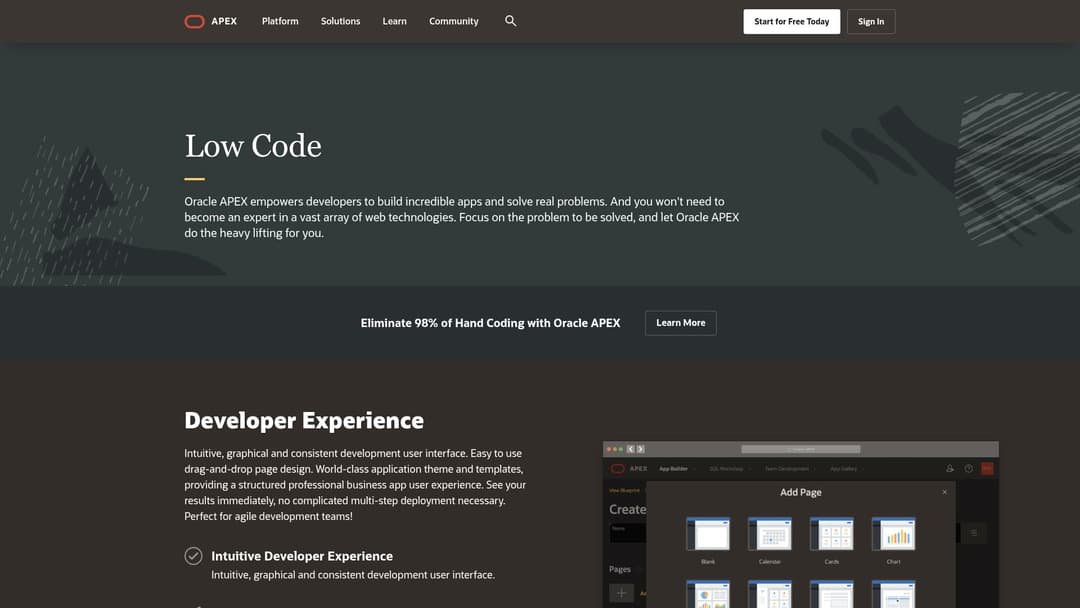This screenshot has height=608, width=1080.
Task: Choose the Chart page type thumbnail
Action: point(893,534)
